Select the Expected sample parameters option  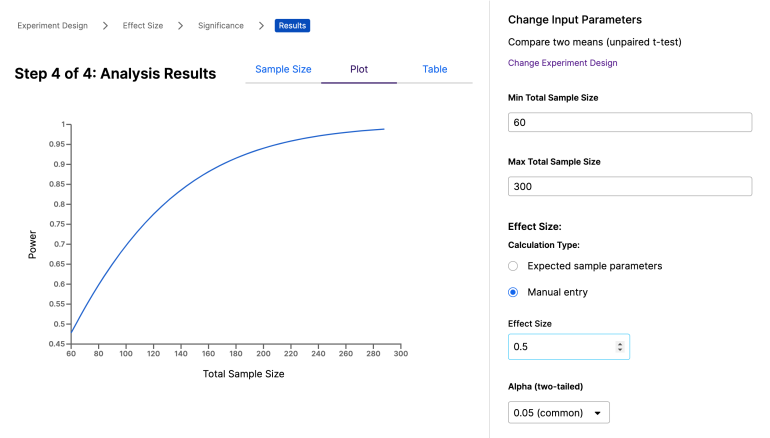point(513,266)
